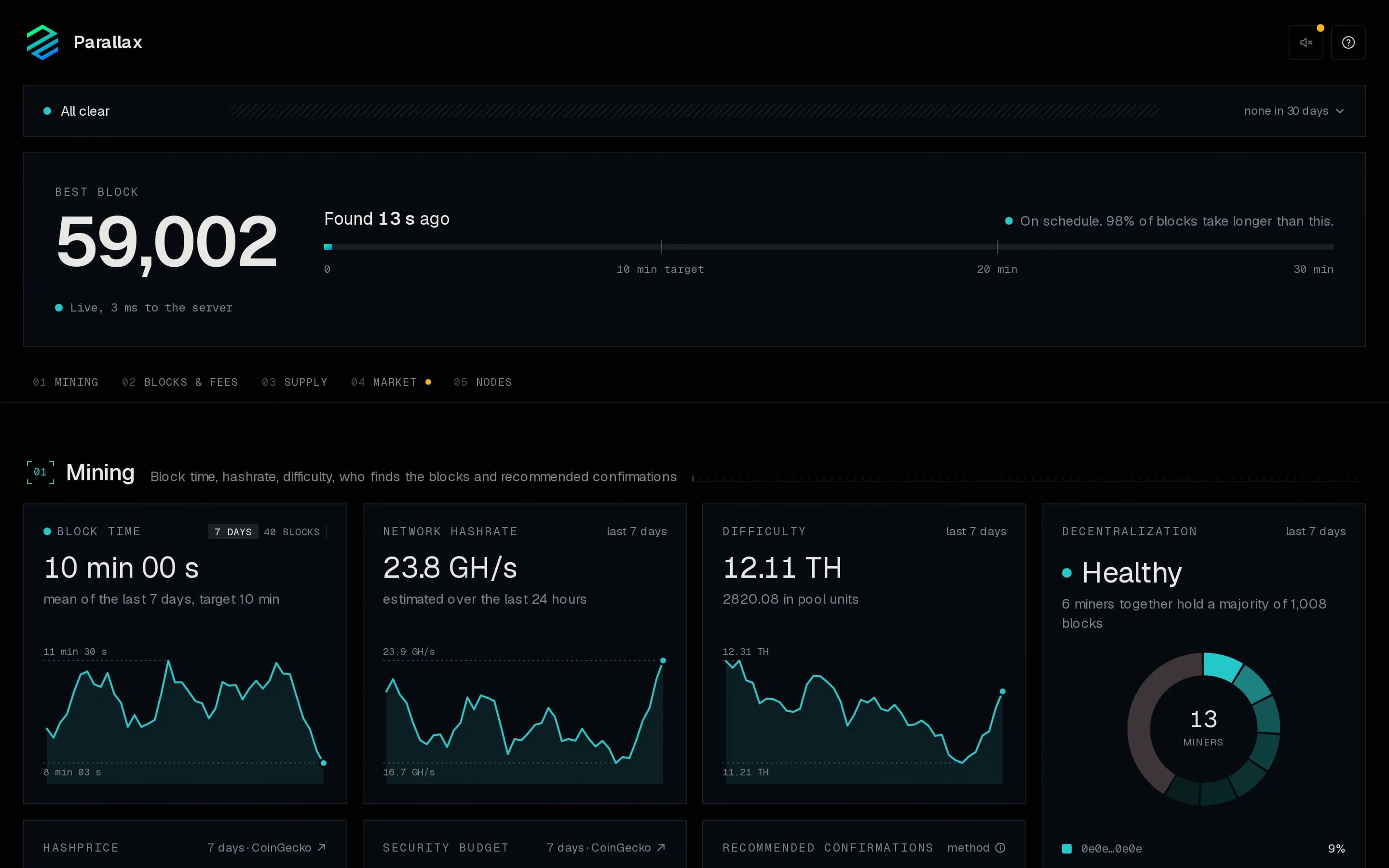Screen dimensions: 1389x868
Task: Click the block time progress bar
Action: (829, 247)
